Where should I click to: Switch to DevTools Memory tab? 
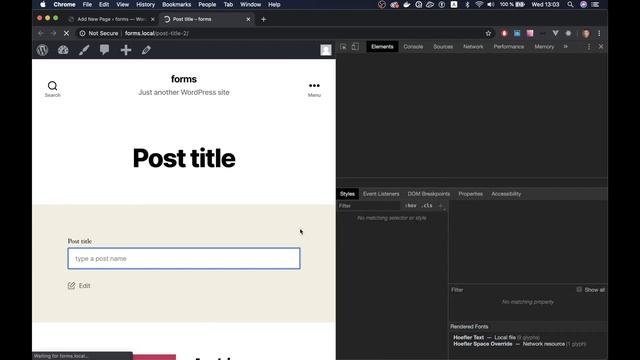pyautogui.click(x=544, y=47)
